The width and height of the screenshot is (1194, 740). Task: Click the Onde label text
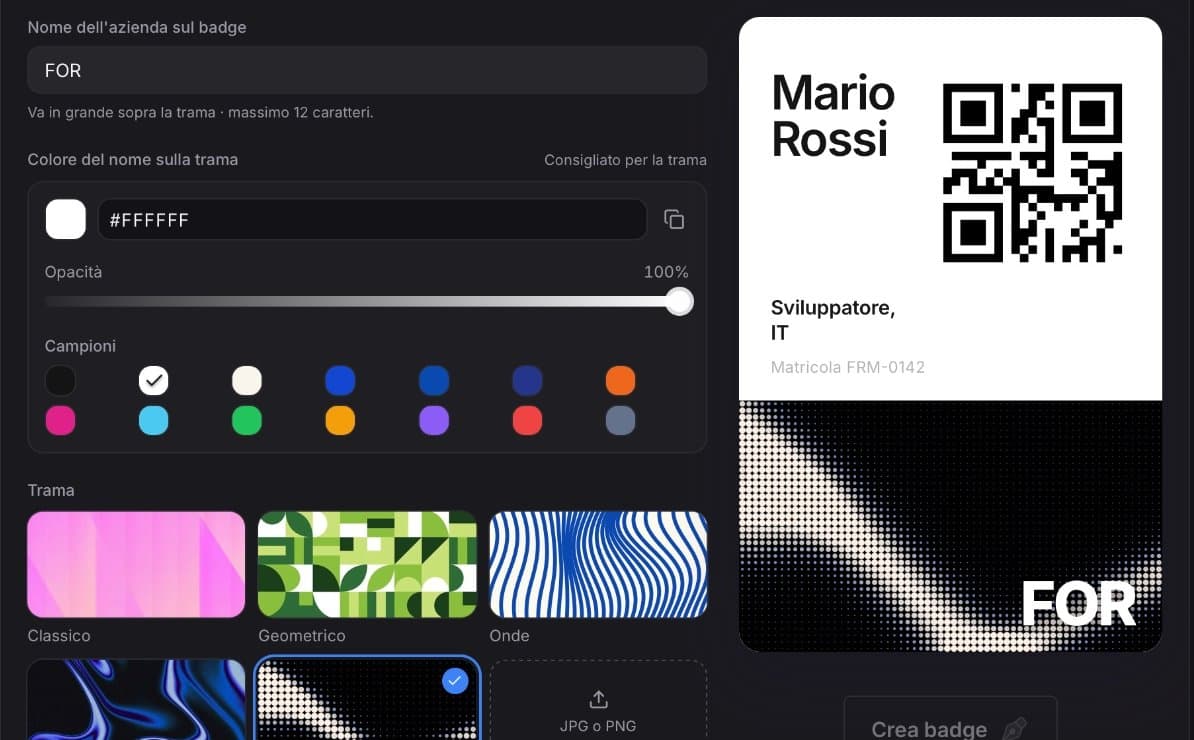pyautogui.click(x=509, y=636)
